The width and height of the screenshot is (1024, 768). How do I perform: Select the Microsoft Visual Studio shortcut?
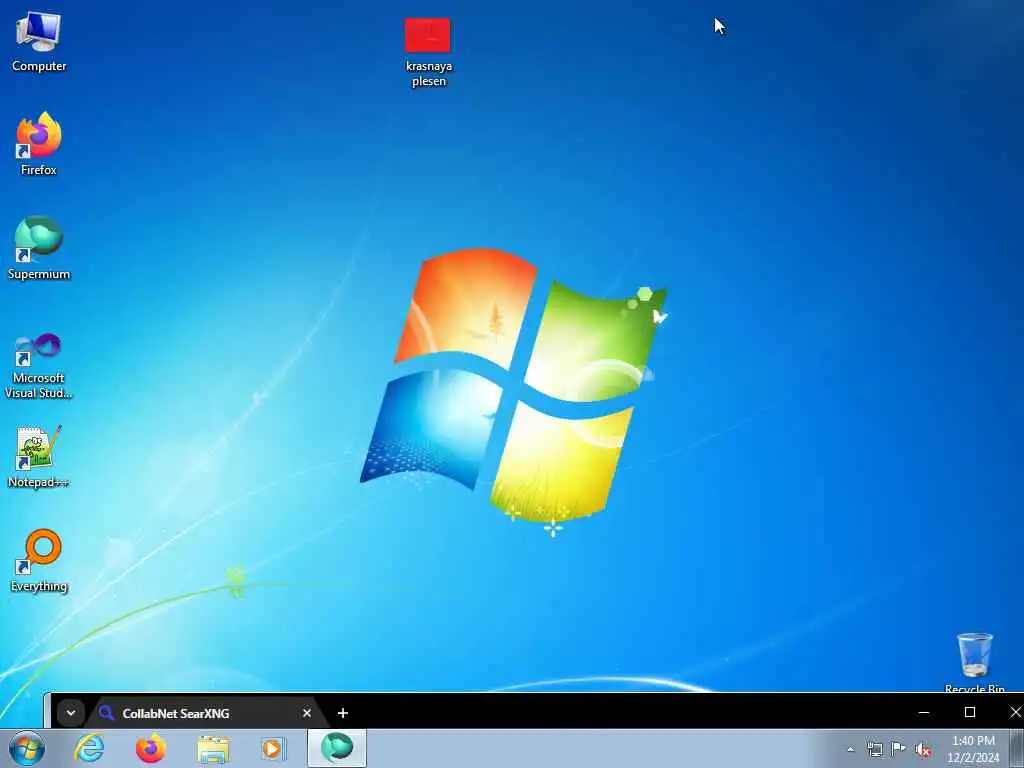(x=39, y=366)
